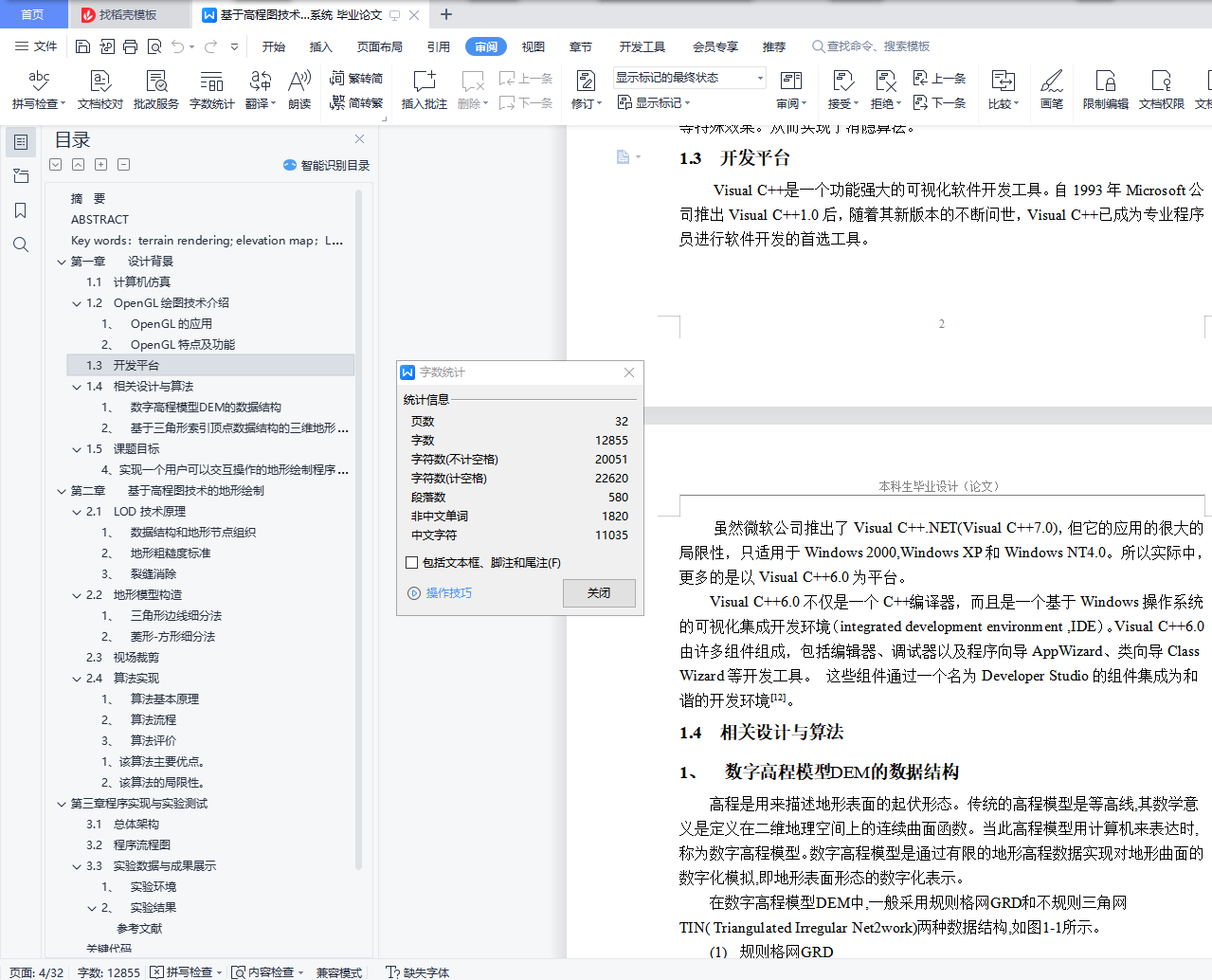Collapse the 2.1 LOD技术原理 node
1212x980 pixels.
pyautogui.click(x=77, y=512)
